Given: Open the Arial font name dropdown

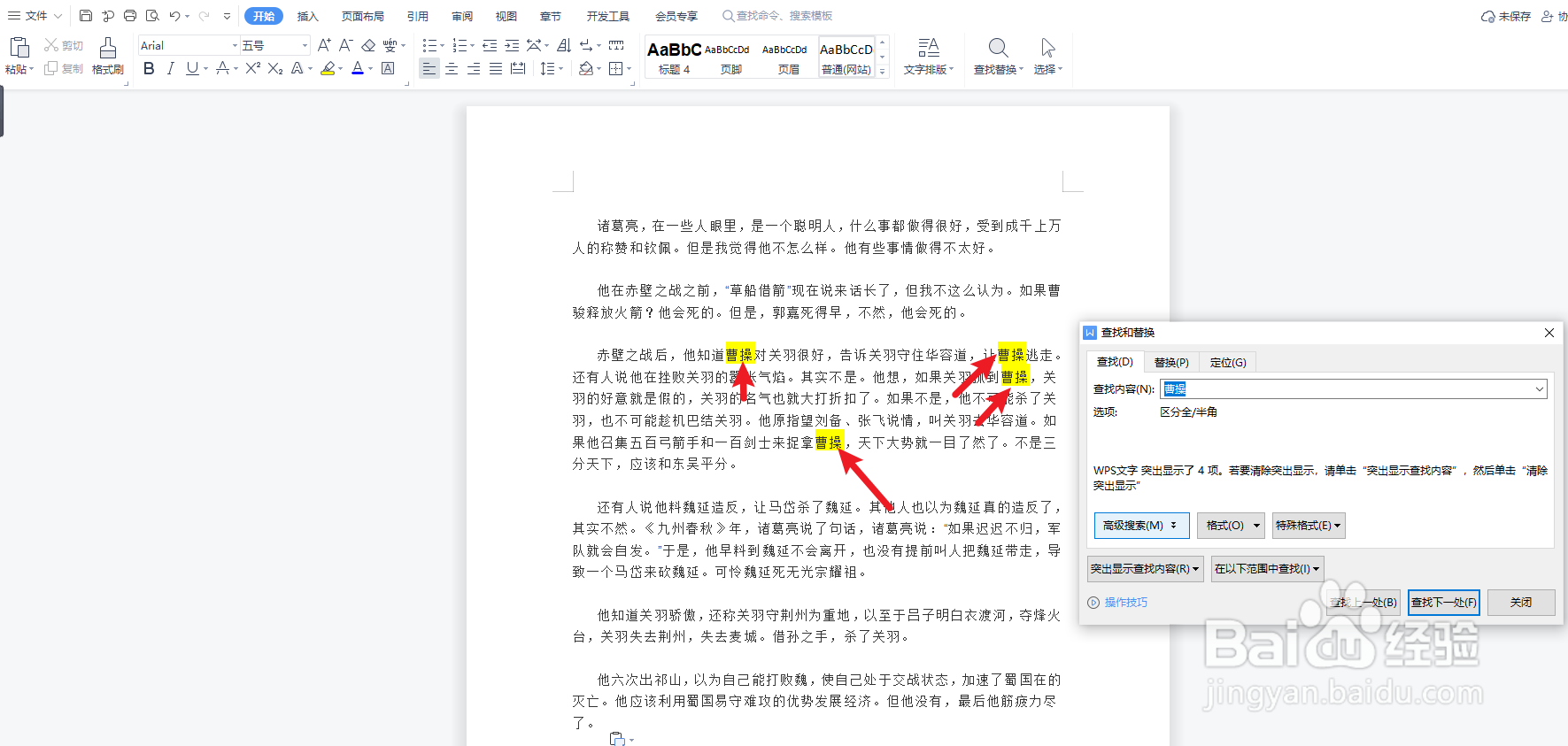Looking at the screenshot, I should tap(235, 45).
